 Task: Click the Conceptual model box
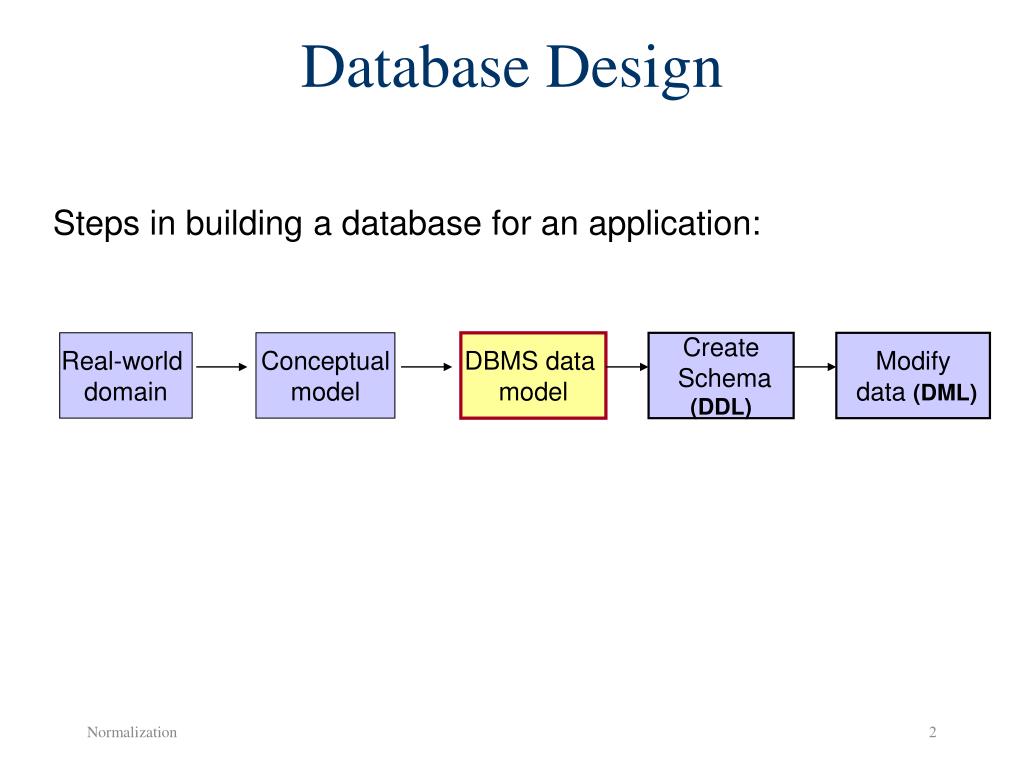coord(325,376)
